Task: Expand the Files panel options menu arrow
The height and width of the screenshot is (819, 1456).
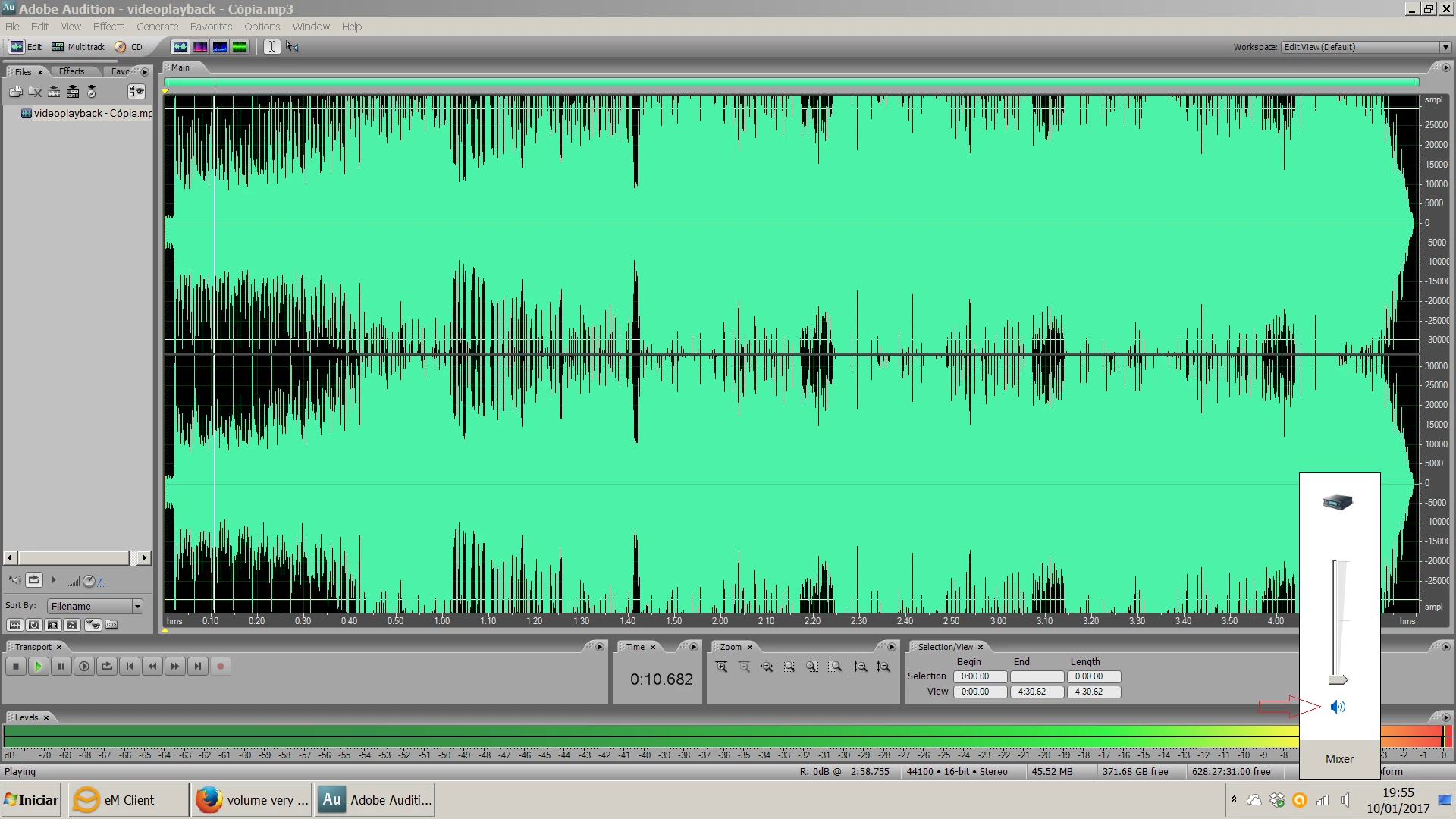Action: coord(145,72)
